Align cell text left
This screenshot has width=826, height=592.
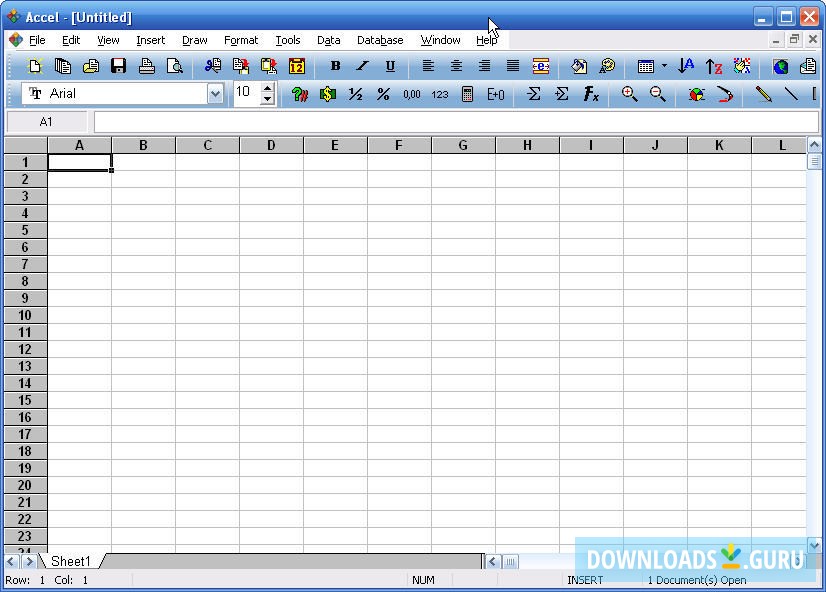click(428, 66)
